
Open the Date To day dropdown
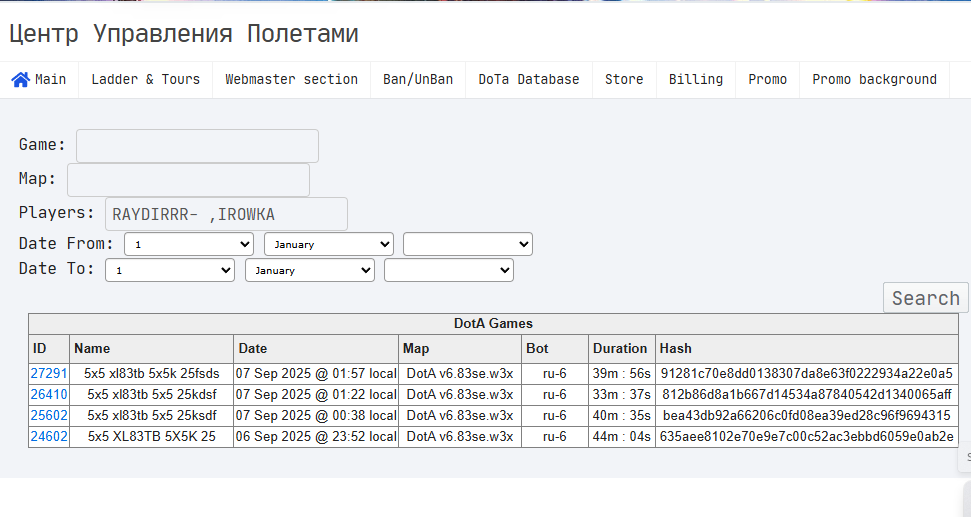[170, 270]
